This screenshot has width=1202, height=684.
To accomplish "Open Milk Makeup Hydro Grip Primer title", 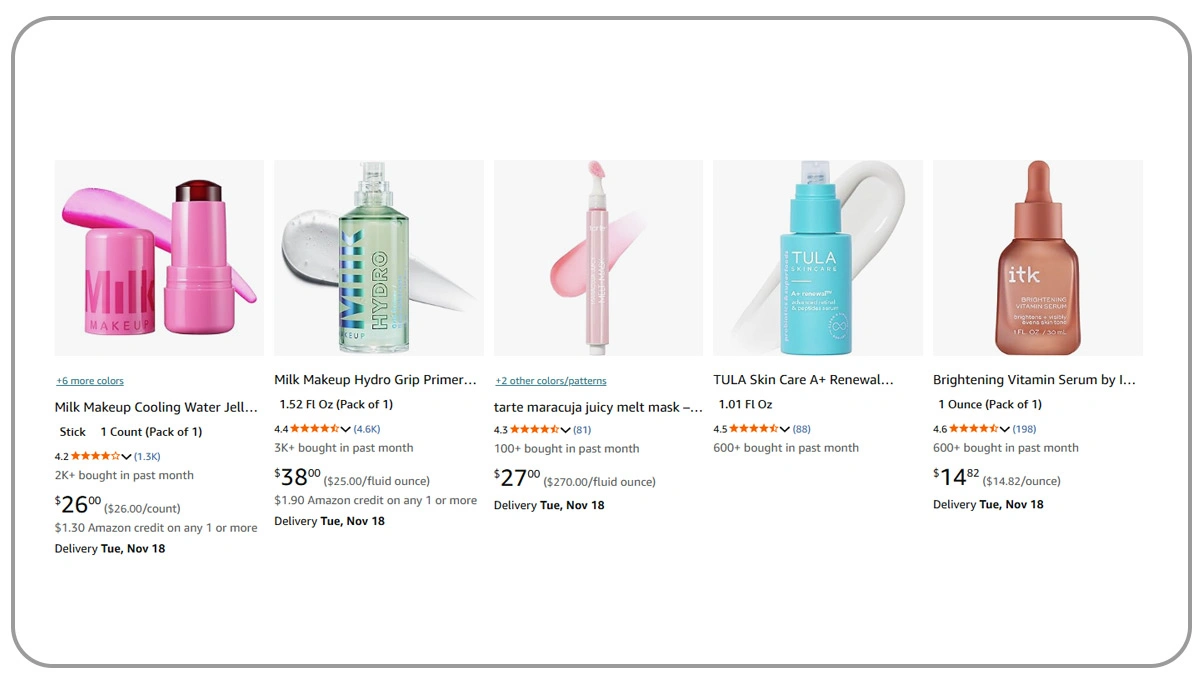I will pyautogui.click(x=375, y=380).
